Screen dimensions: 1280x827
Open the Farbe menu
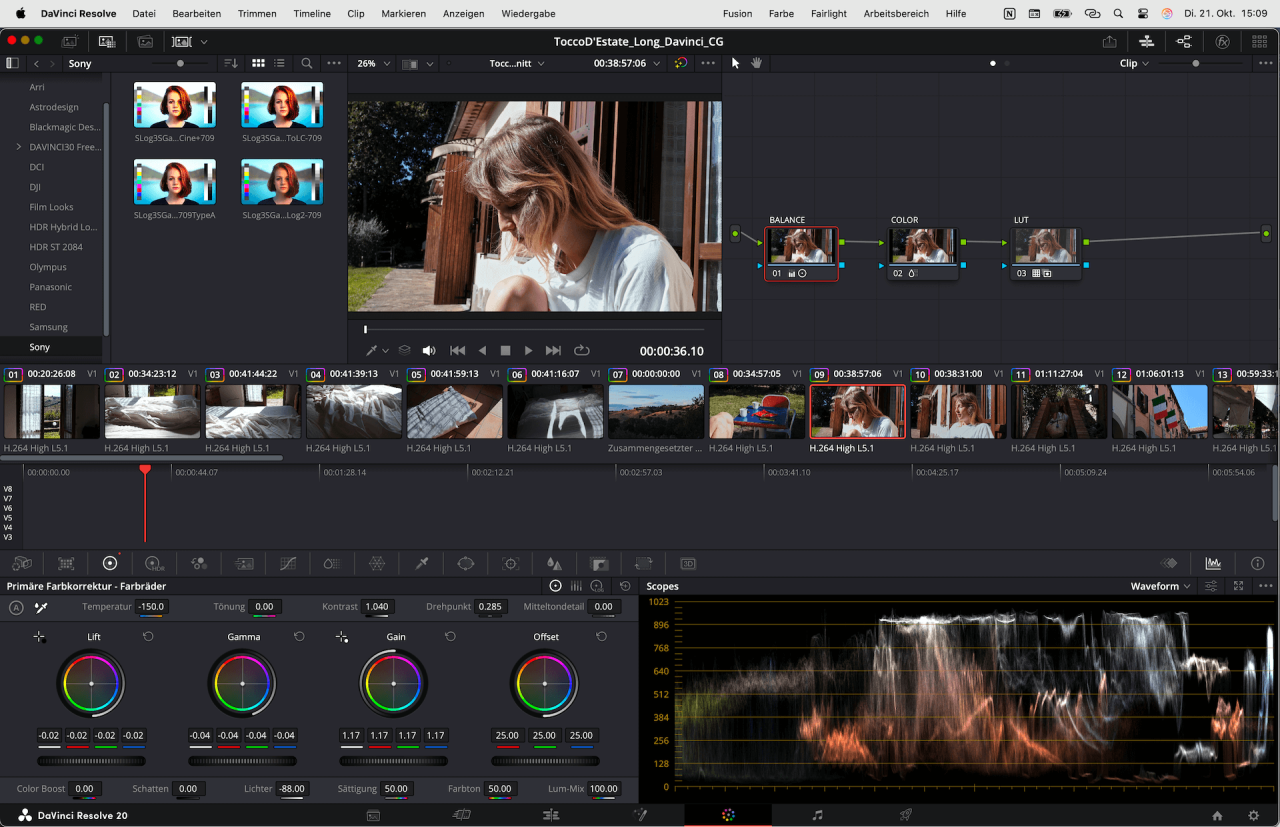[781, 14]
